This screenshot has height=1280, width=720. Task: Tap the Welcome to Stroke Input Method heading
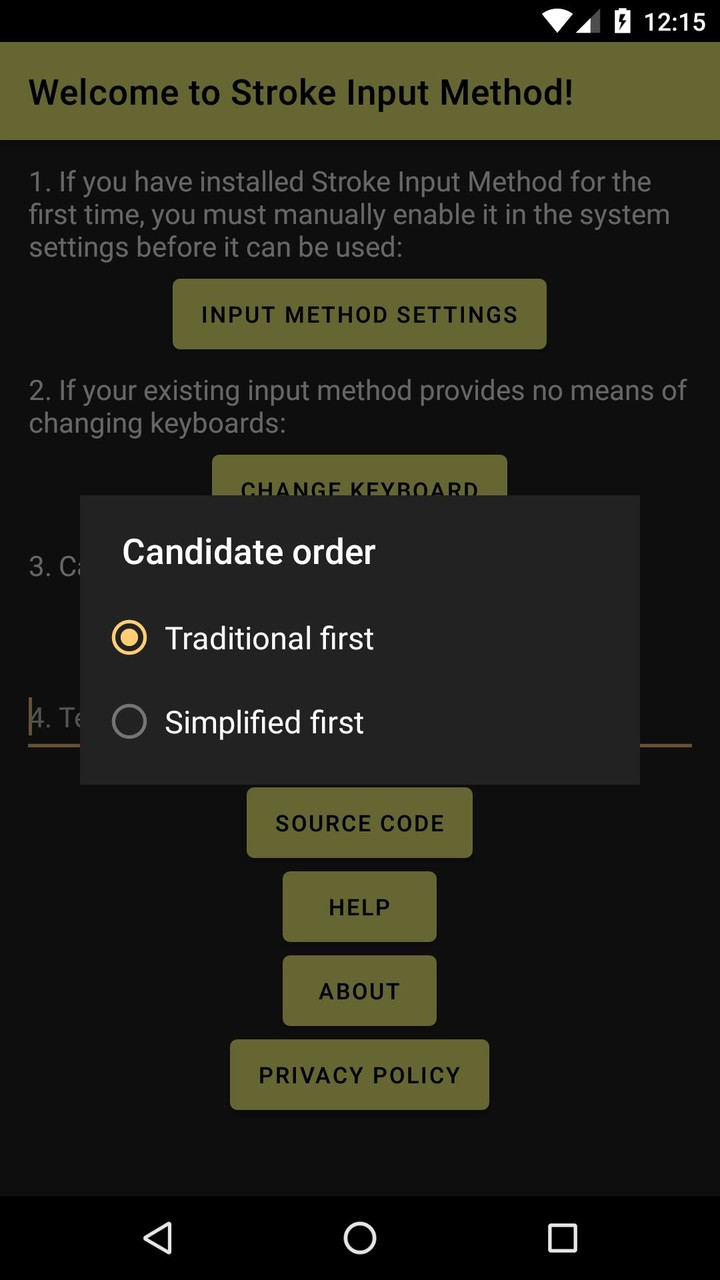300,91
